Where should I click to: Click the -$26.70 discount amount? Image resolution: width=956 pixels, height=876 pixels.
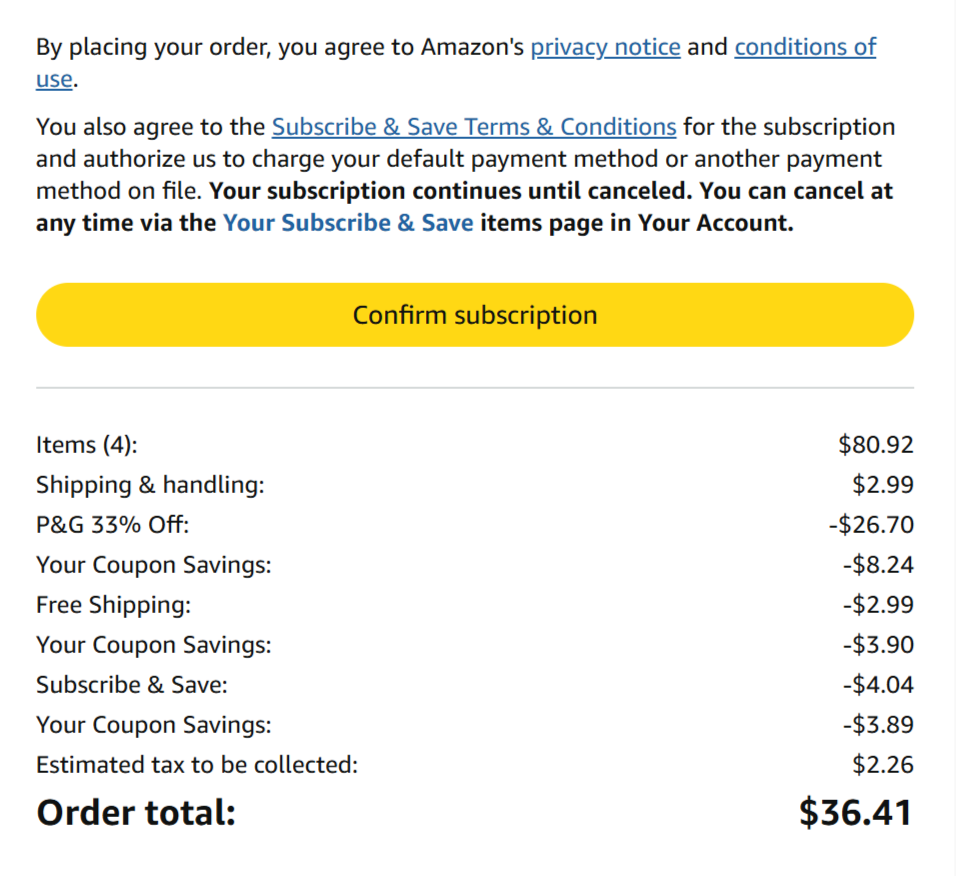point(871,525)
